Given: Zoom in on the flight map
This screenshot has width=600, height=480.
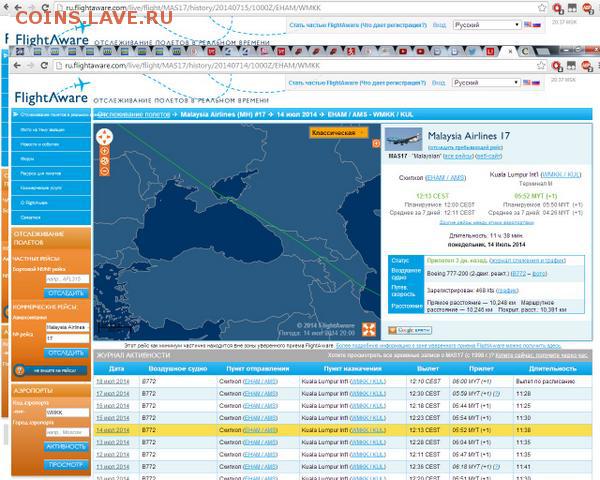Looking at the screenshot, I should (104, 151).
